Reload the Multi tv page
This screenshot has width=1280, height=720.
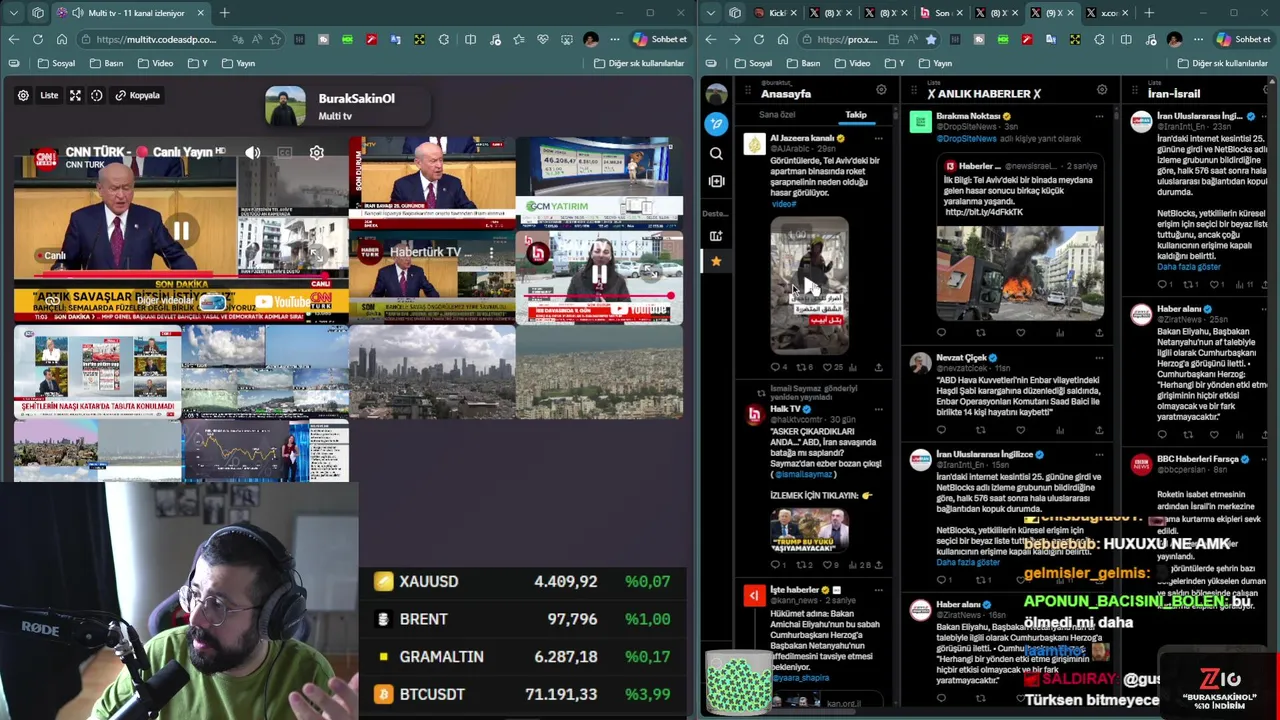click(38, 39)
